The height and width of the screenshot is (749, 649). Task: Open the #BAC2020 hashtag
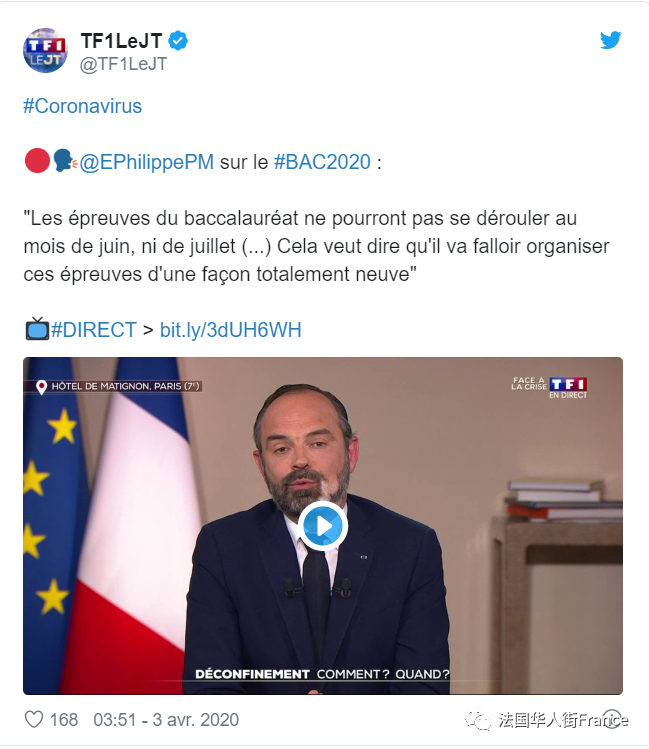point(322,162)
